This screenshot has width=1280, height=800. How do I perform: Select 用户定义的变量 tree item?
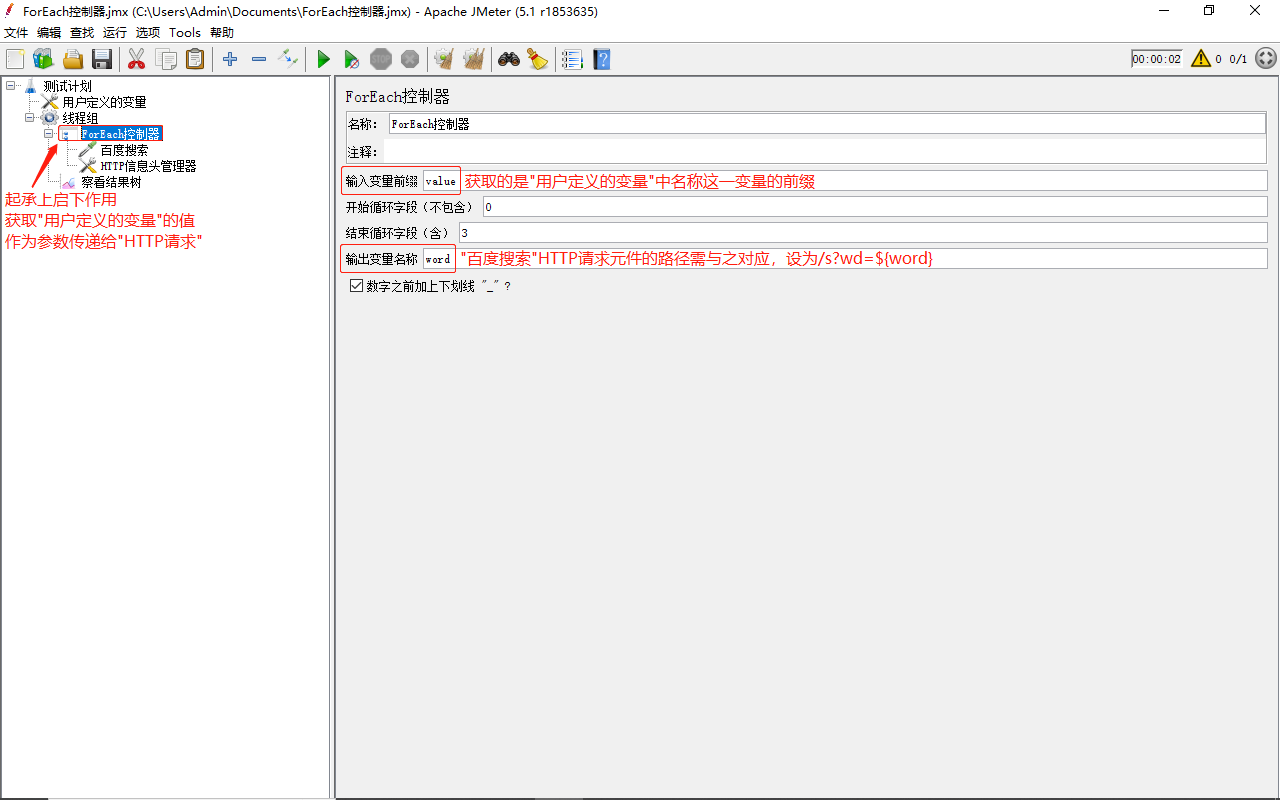tap(104, 102)
